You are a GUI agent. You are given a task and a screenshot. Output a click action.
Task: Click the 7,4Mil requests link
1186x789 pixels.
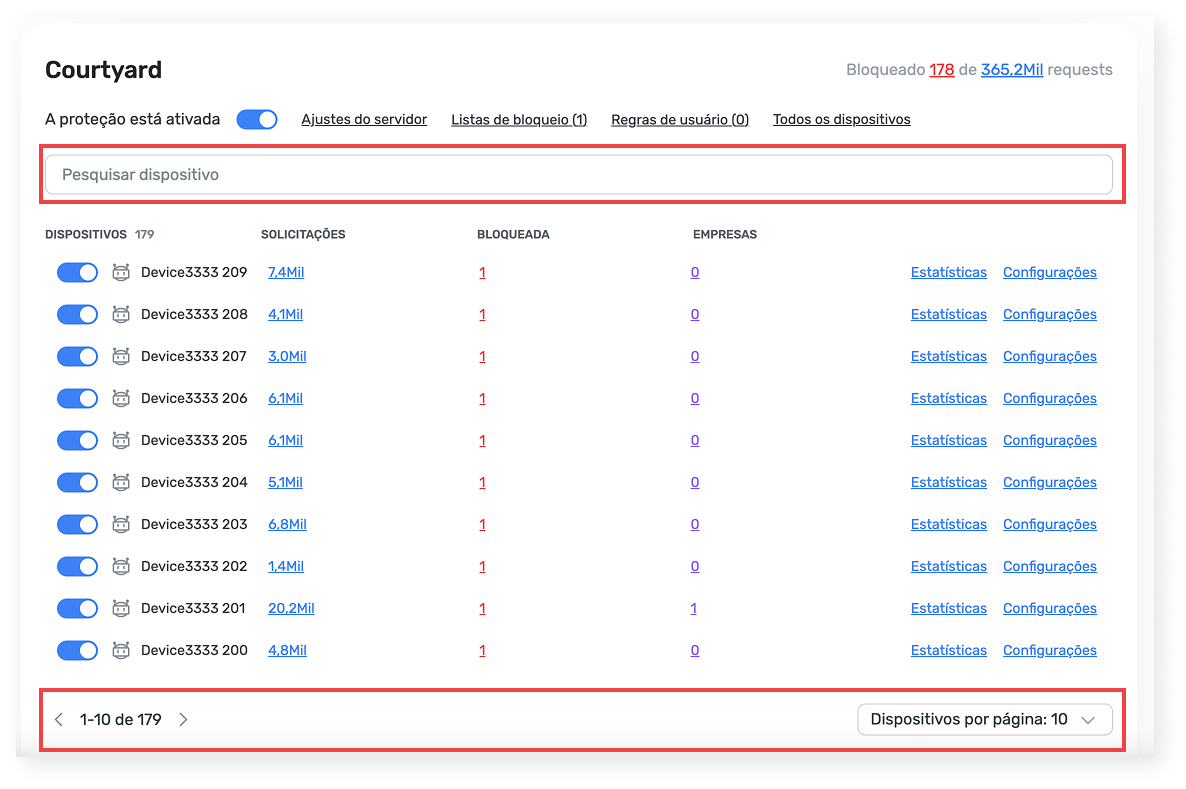(x=286, y=272)
